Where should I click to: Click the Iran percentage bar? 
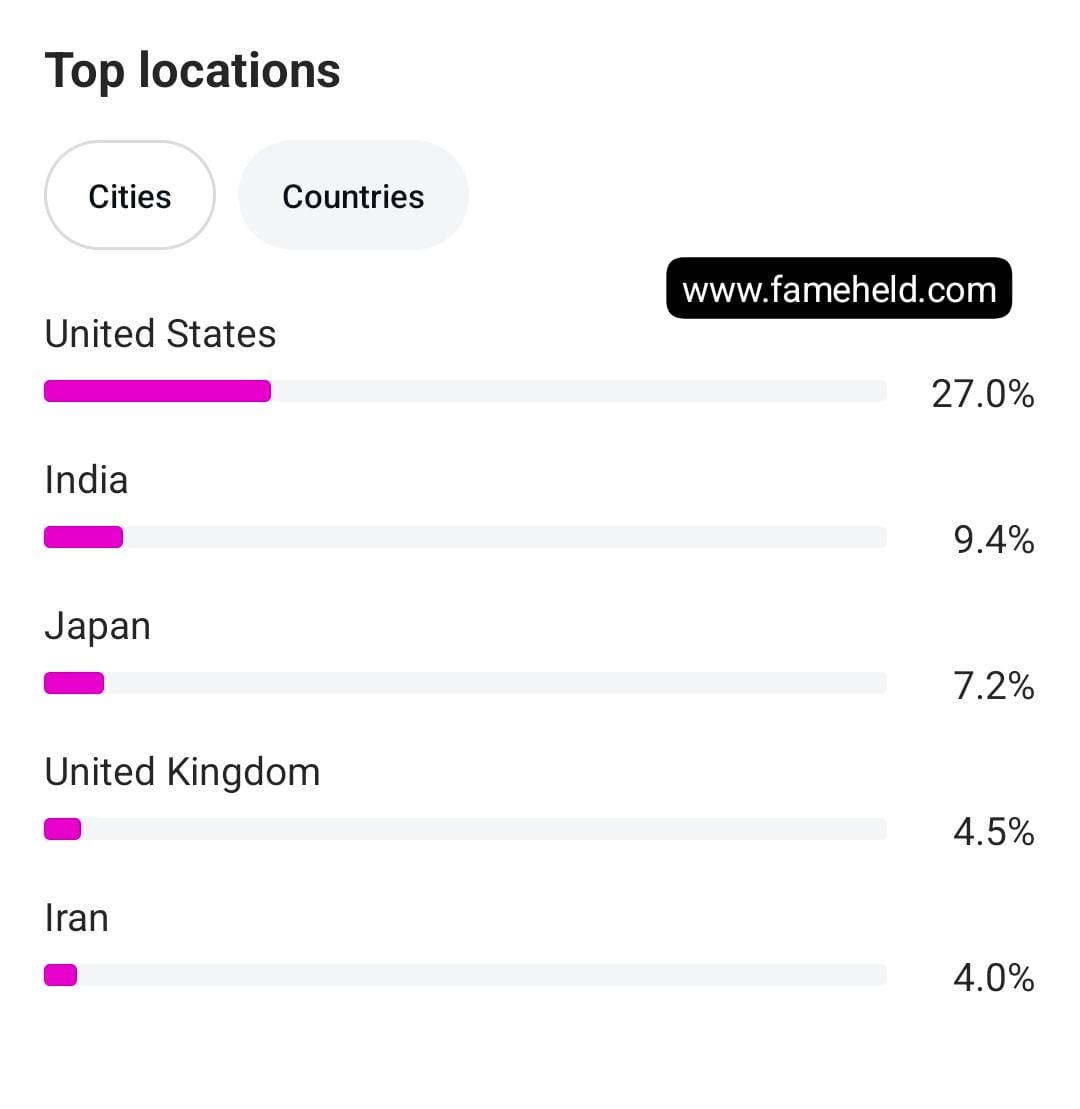[465, 975]
